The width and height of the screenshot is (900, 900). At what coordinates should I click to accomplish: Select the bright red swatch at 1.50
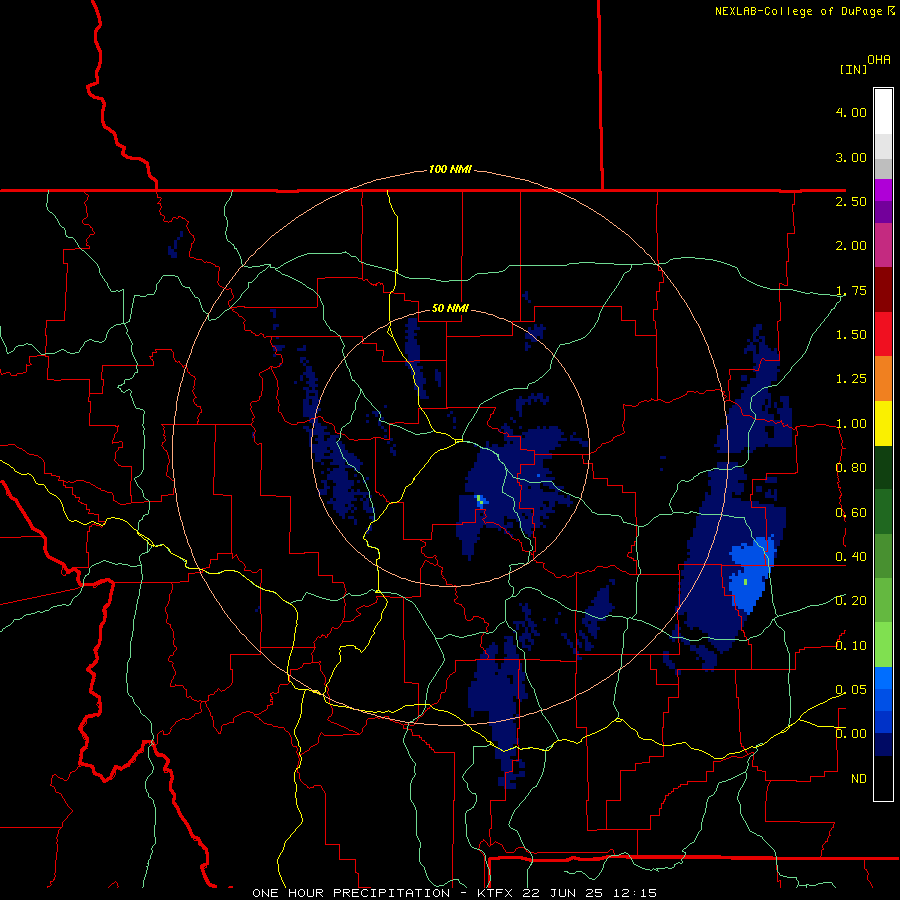883,334
